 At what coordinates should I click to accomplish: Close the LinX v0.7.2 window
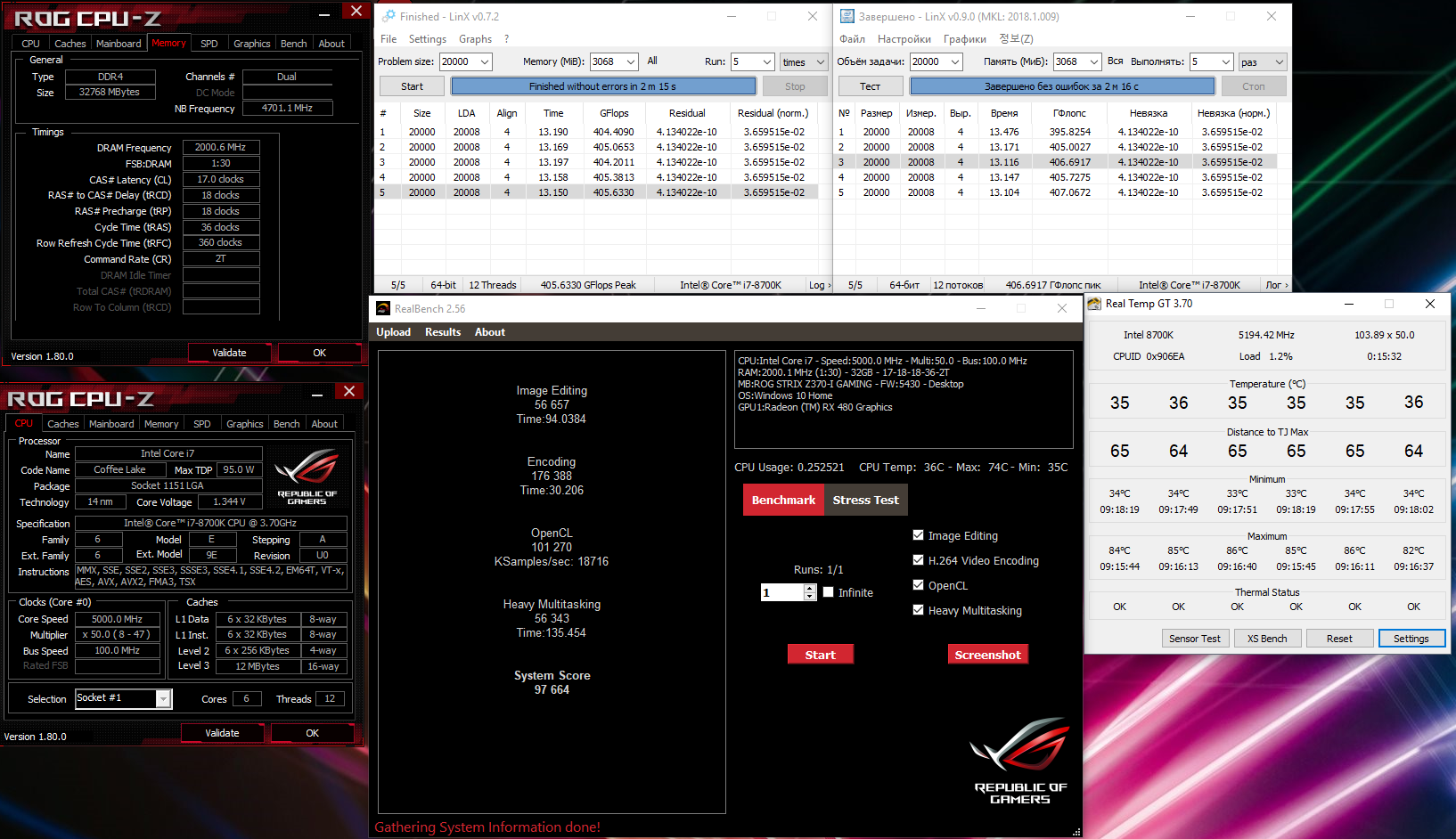click(813, 16)
